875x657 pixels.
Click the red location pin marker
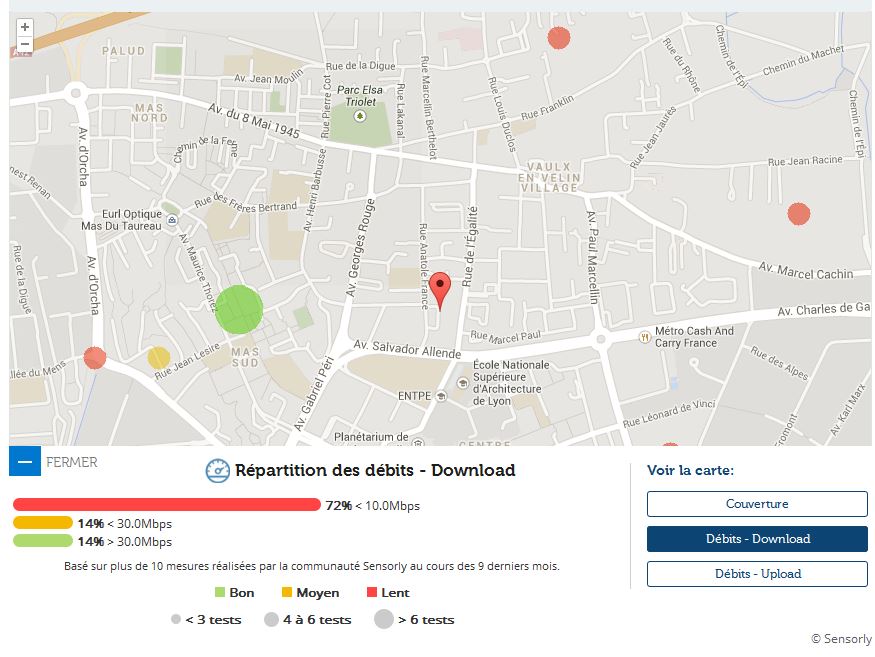coord(440,291)
